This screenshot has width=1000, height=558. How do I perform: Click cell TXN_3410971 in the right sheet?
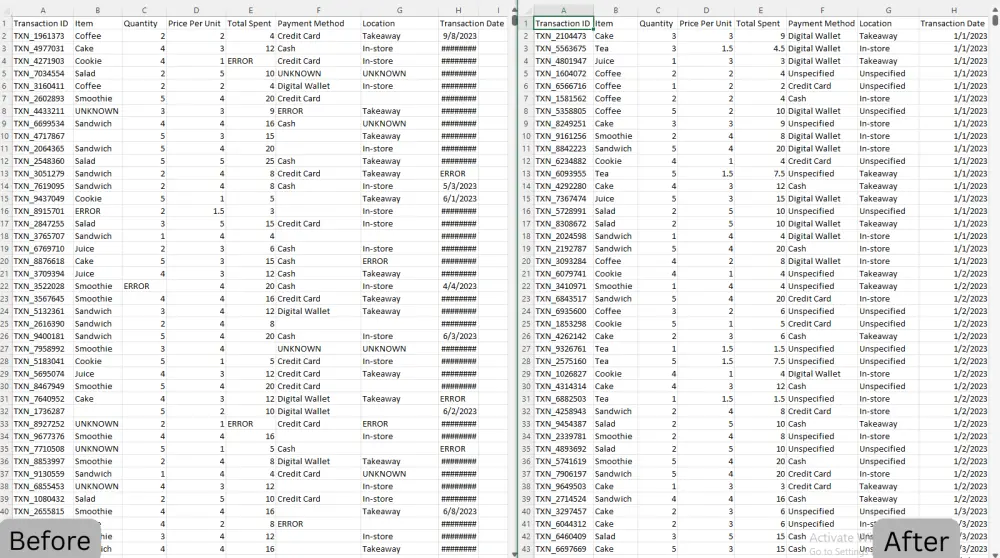click(x=562, y=286)
